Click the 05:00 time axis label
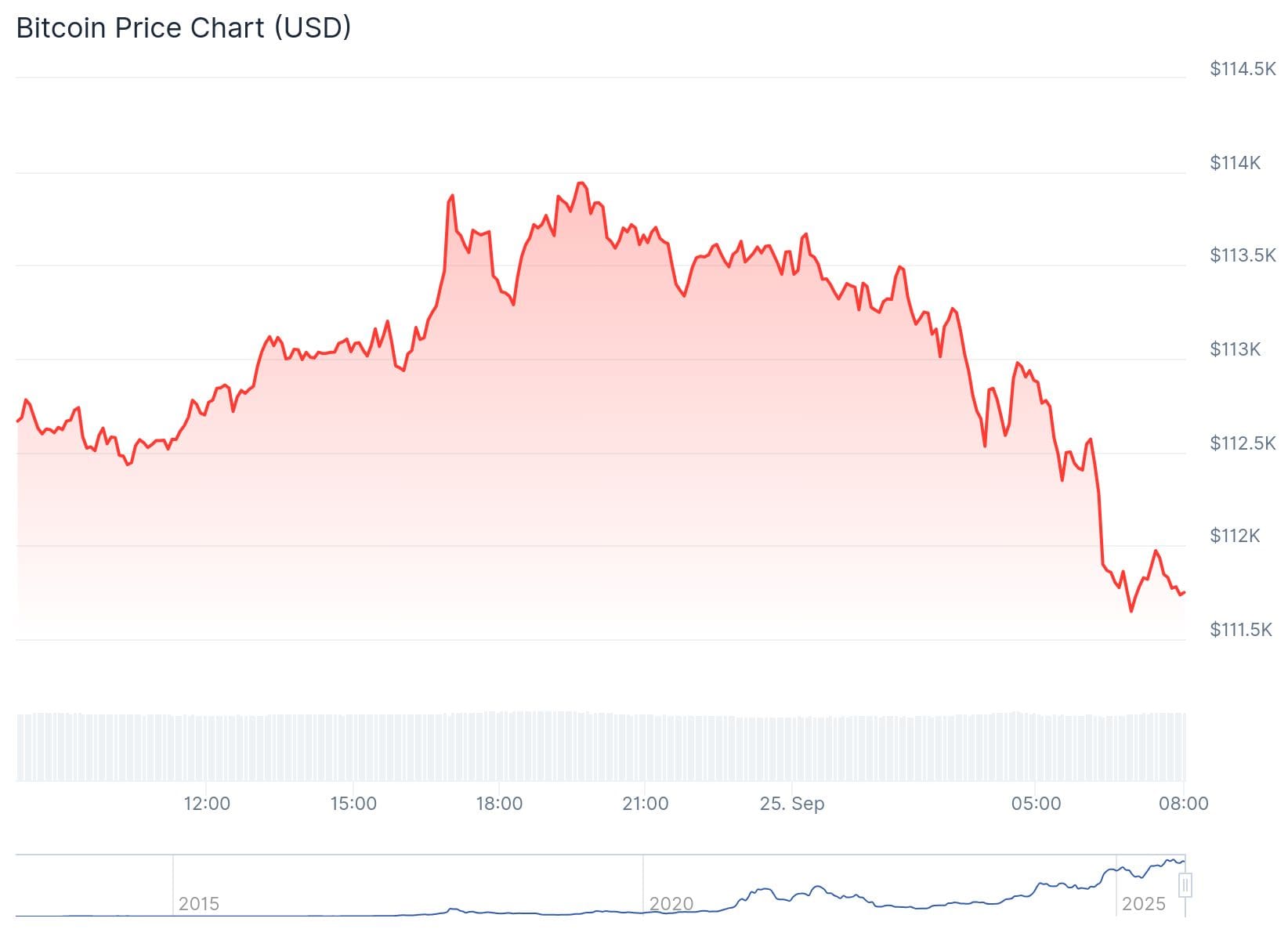This screenshot has width=1288, height=940. [1036, 804]
